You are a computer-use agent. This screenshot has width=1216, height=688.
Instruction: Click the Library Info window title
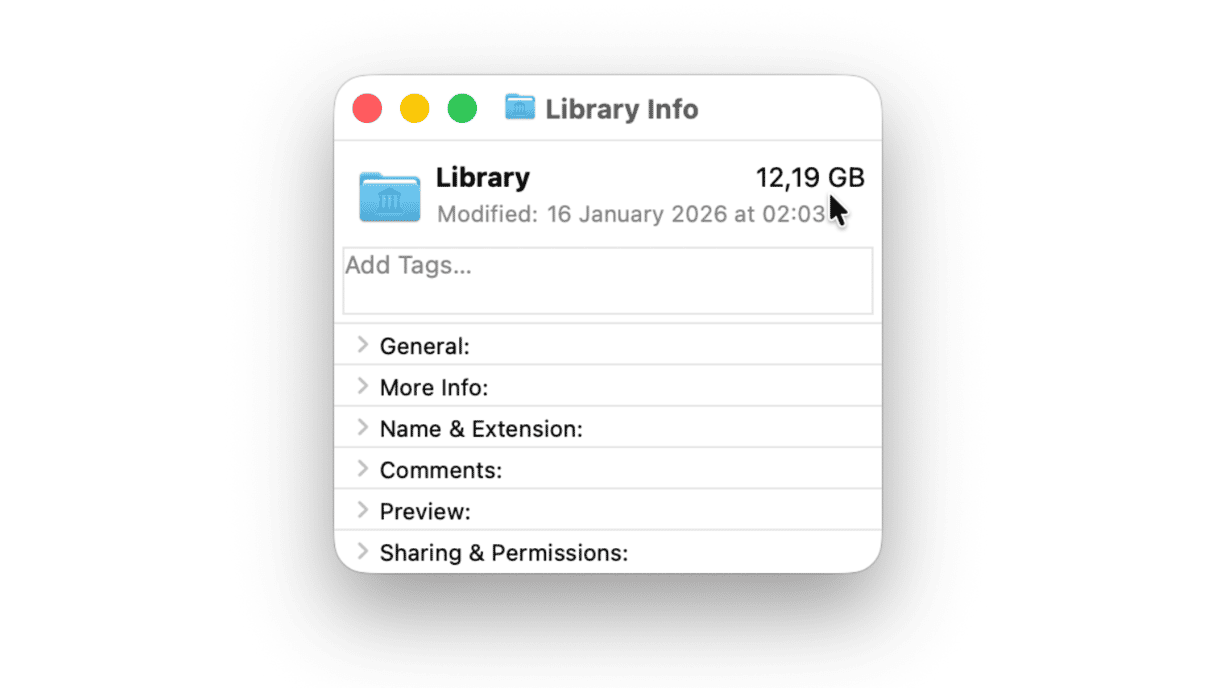pos(621,109)
